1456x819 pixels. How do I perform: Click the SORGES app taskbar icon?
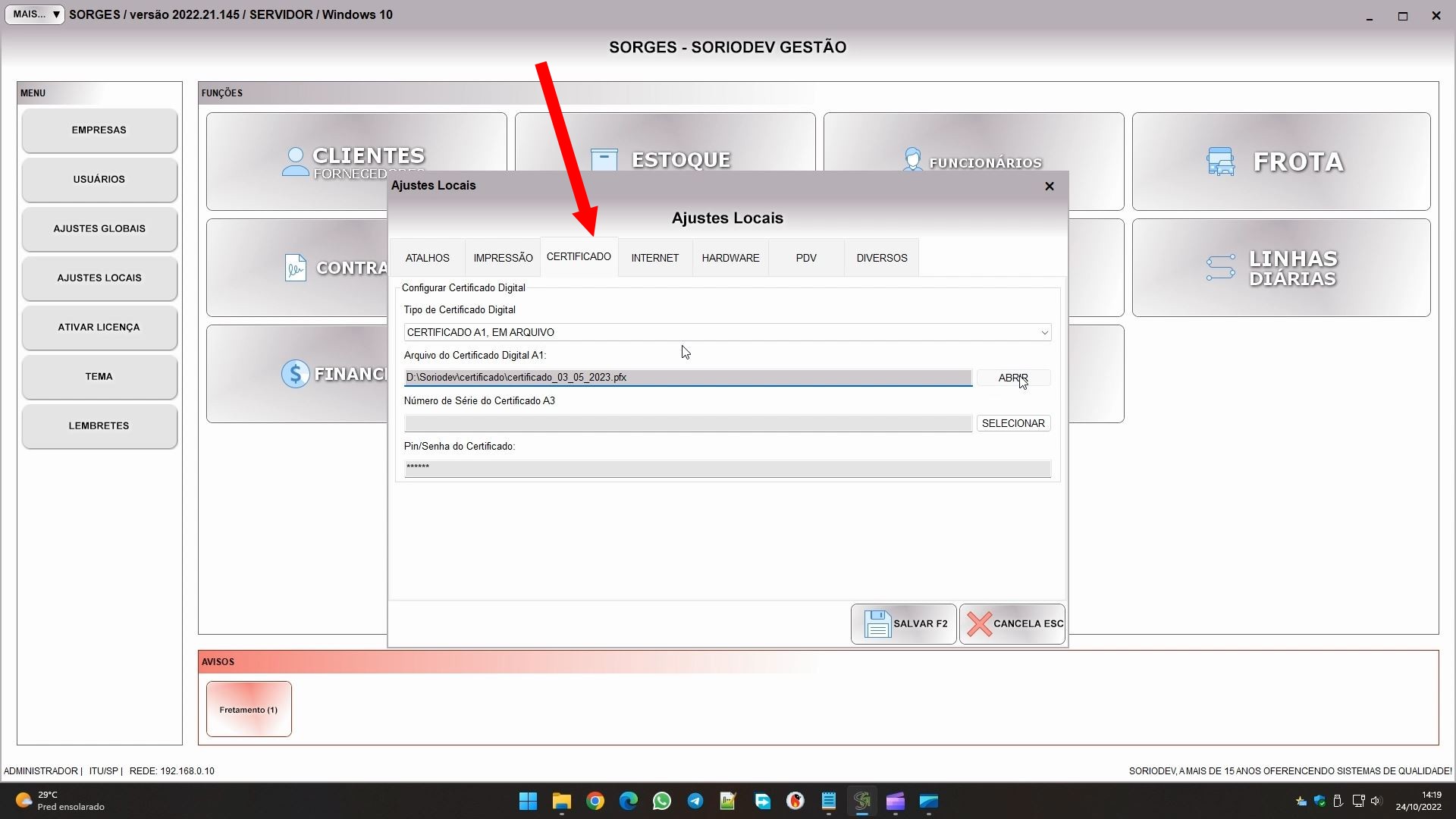pyautogui.click(x=862, y=801)
